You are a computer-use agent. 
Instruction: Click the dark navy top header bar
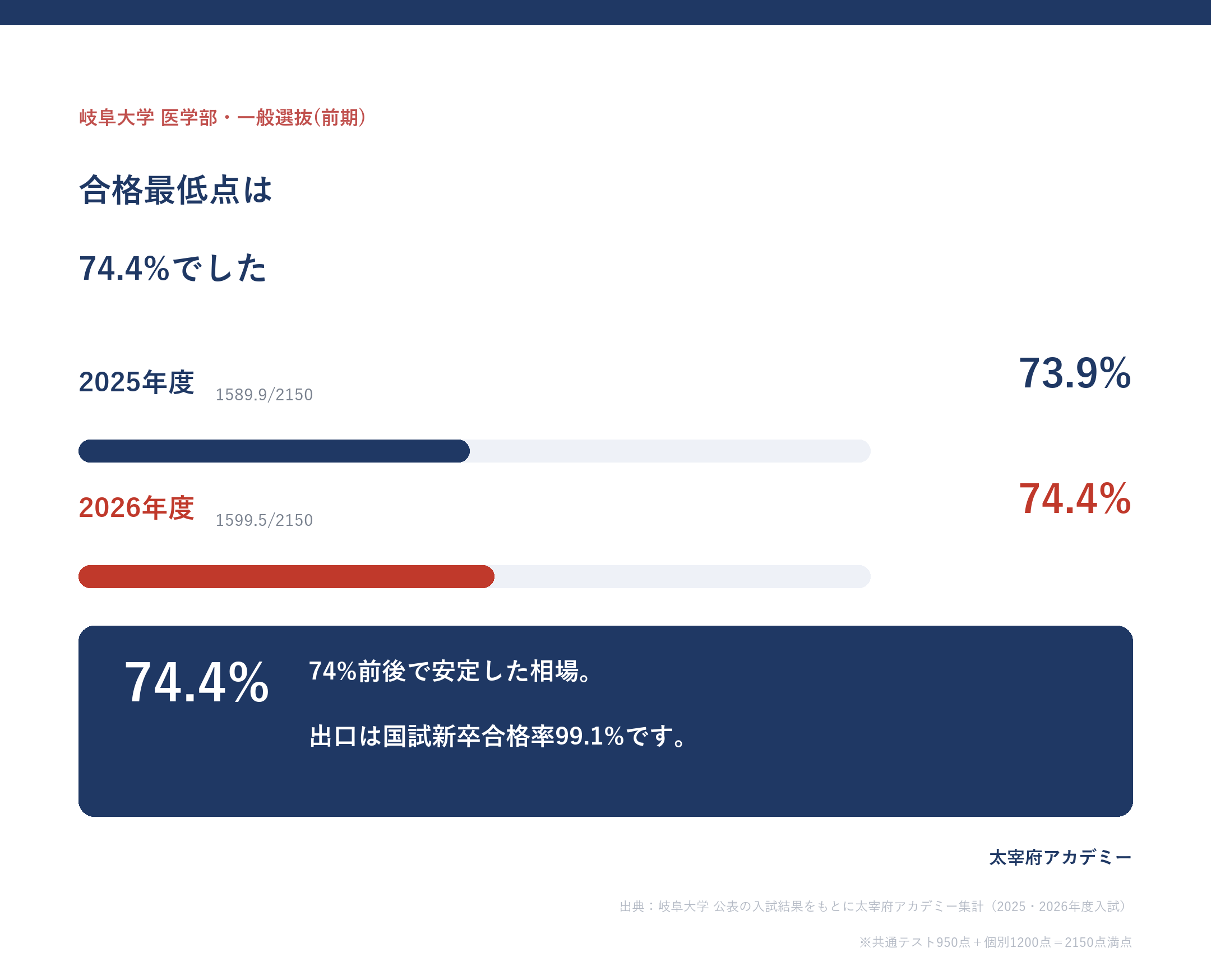(x=605, y=12)
